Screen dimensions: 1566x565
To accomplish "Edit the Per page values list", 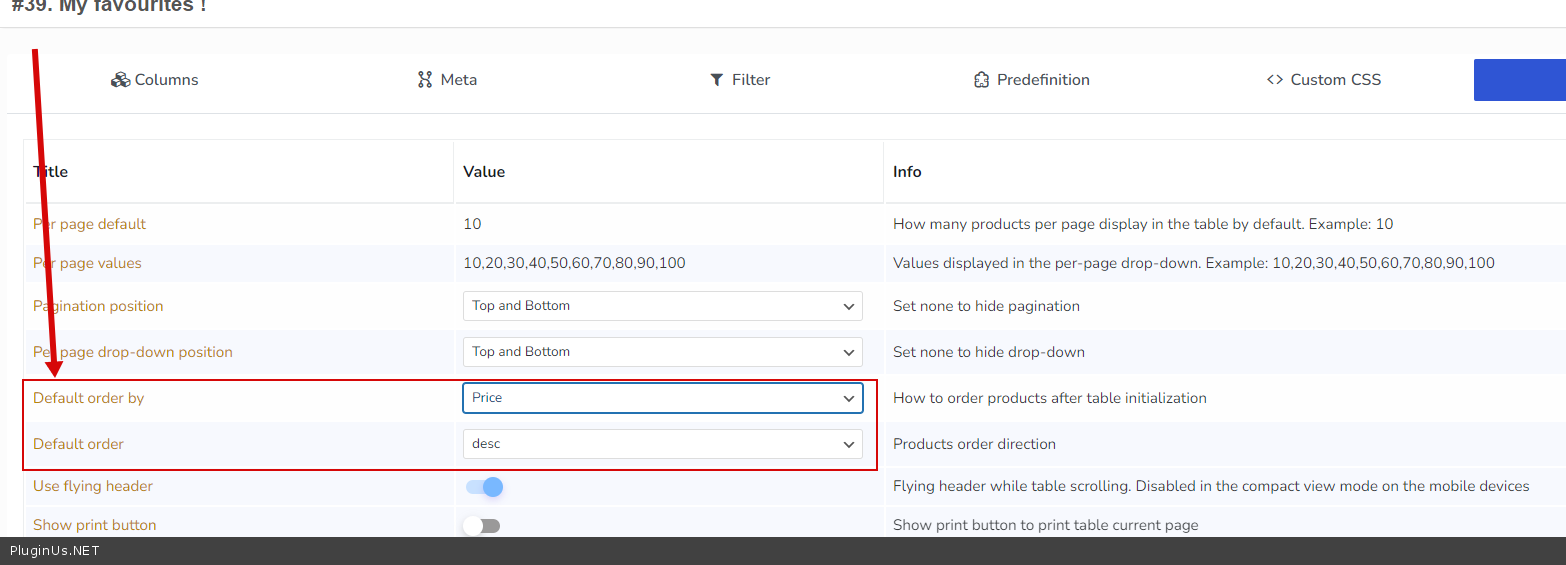I will pyautogui.click(x=574, y=264).
